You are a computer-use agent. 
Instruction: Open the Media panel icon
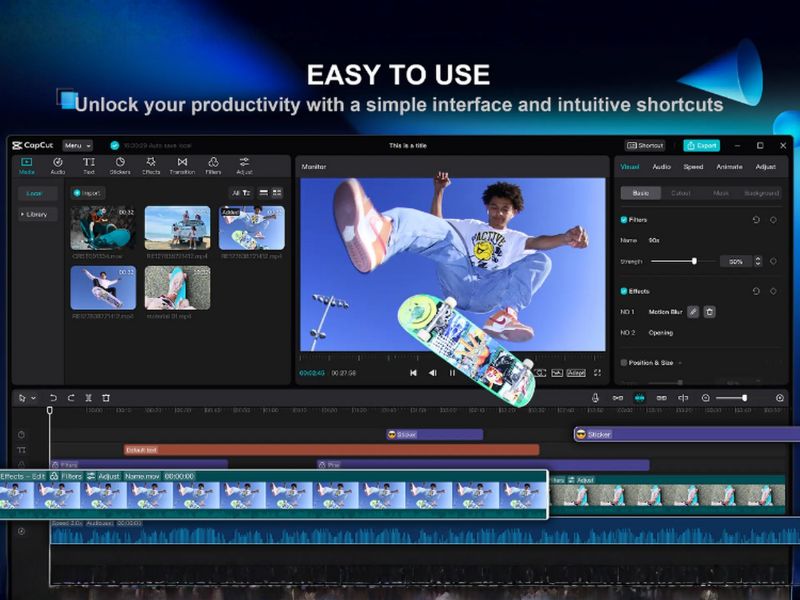point(27,162)
